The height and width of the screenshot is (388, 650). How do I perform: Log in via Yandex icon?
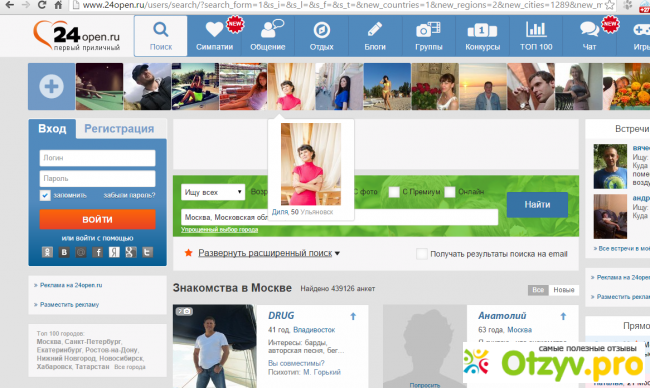(x=114, y=252)
